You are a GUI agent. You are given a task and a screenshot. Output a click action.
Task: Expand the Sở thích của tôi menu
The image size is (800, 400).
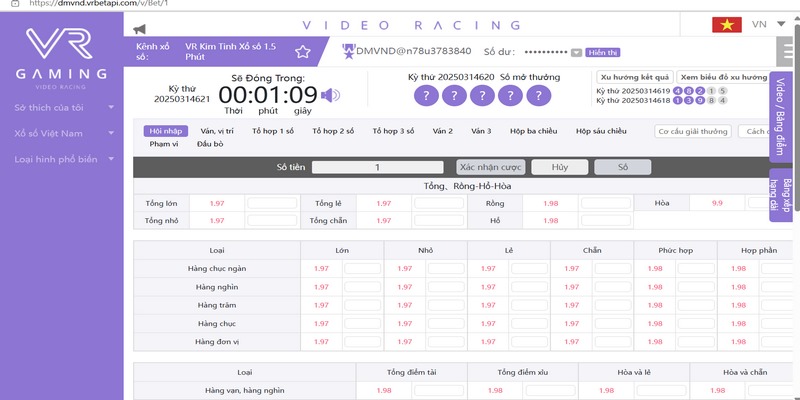(x=60, y=107)
